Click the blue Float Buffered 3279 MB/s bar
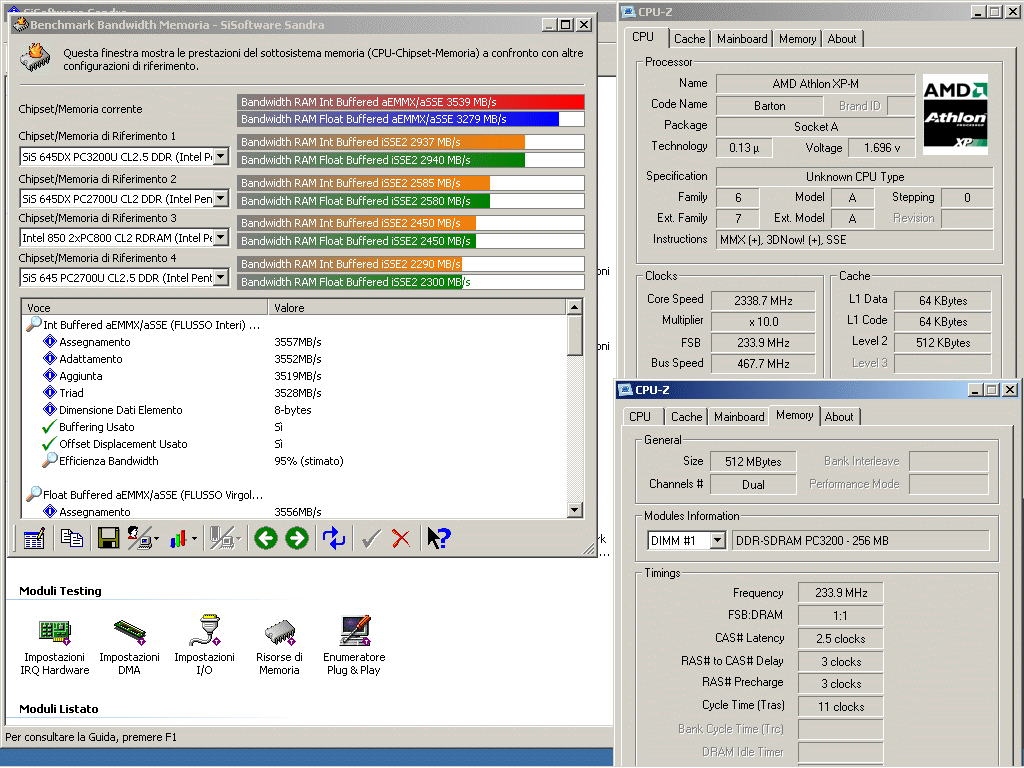 [398, 119]
